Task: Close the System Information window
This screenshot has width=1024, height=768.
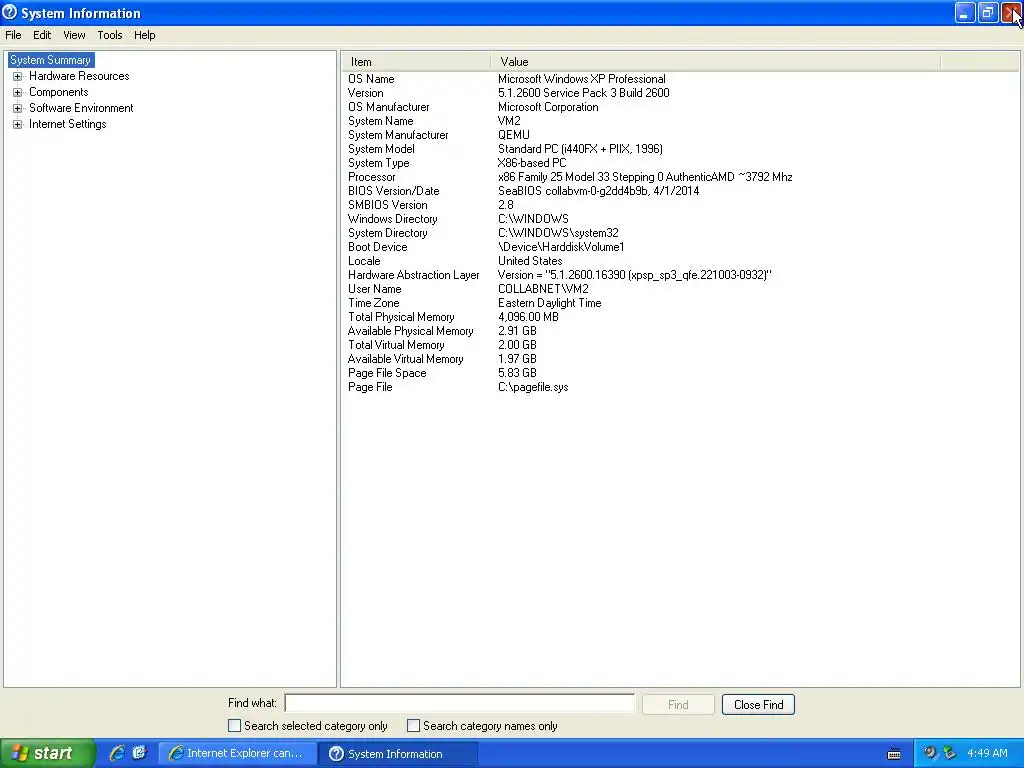Action: point(1012,12)
